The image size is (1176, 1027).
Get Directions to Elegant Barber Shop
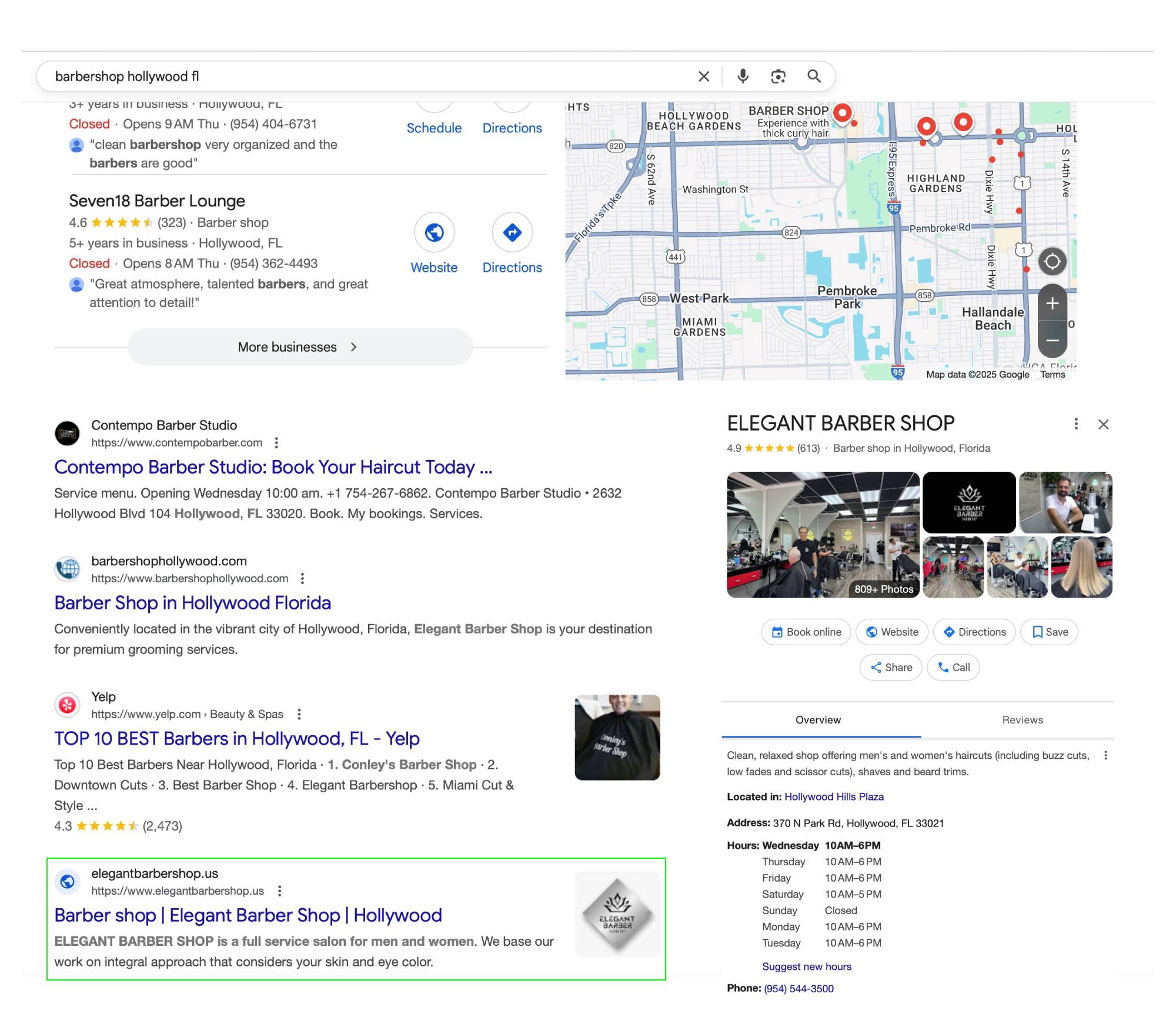974,632
